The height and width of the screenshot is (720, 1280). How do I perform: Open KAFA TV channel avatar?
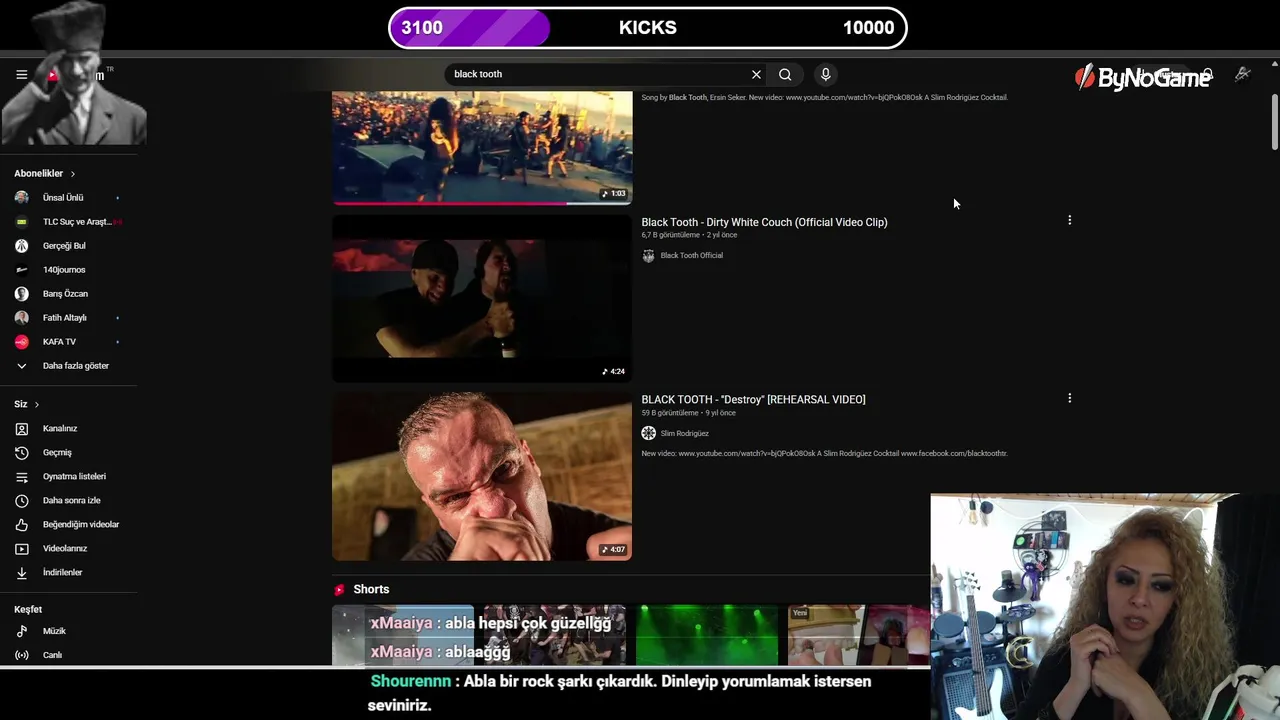click(22, 342)
